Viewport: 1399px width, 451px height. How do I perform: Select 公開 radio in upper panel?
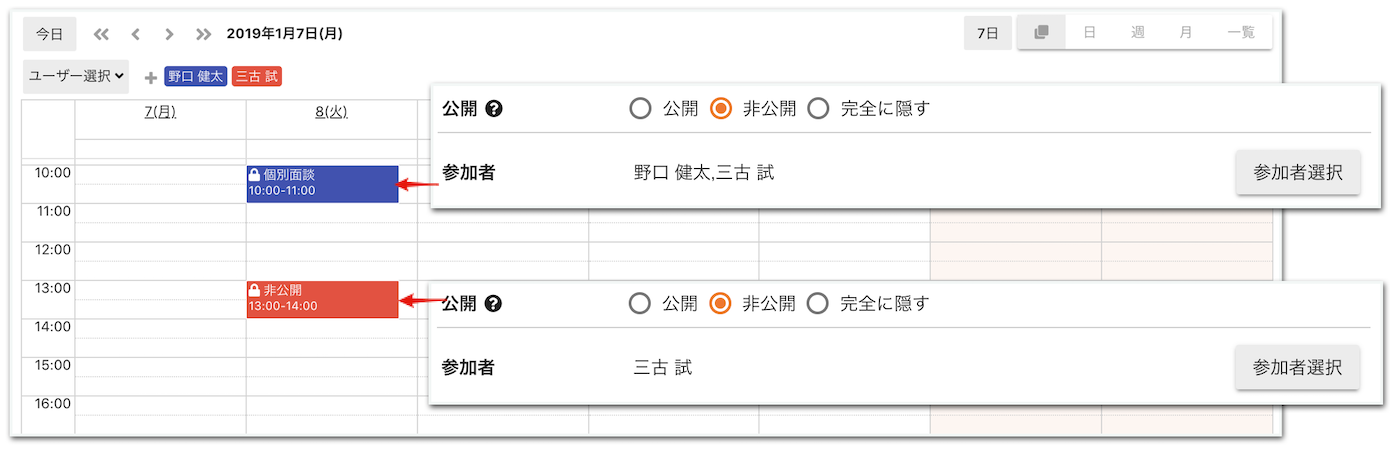[640, 109]
